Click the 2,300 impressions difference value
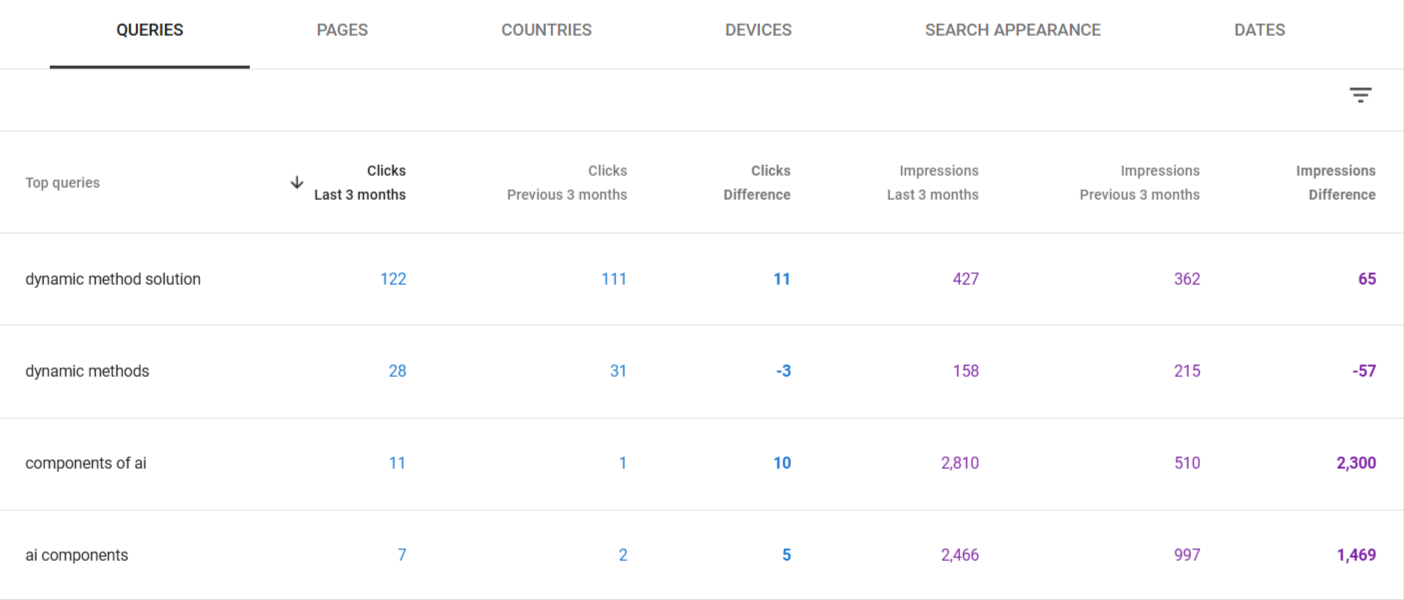 tap(1355, 463)
